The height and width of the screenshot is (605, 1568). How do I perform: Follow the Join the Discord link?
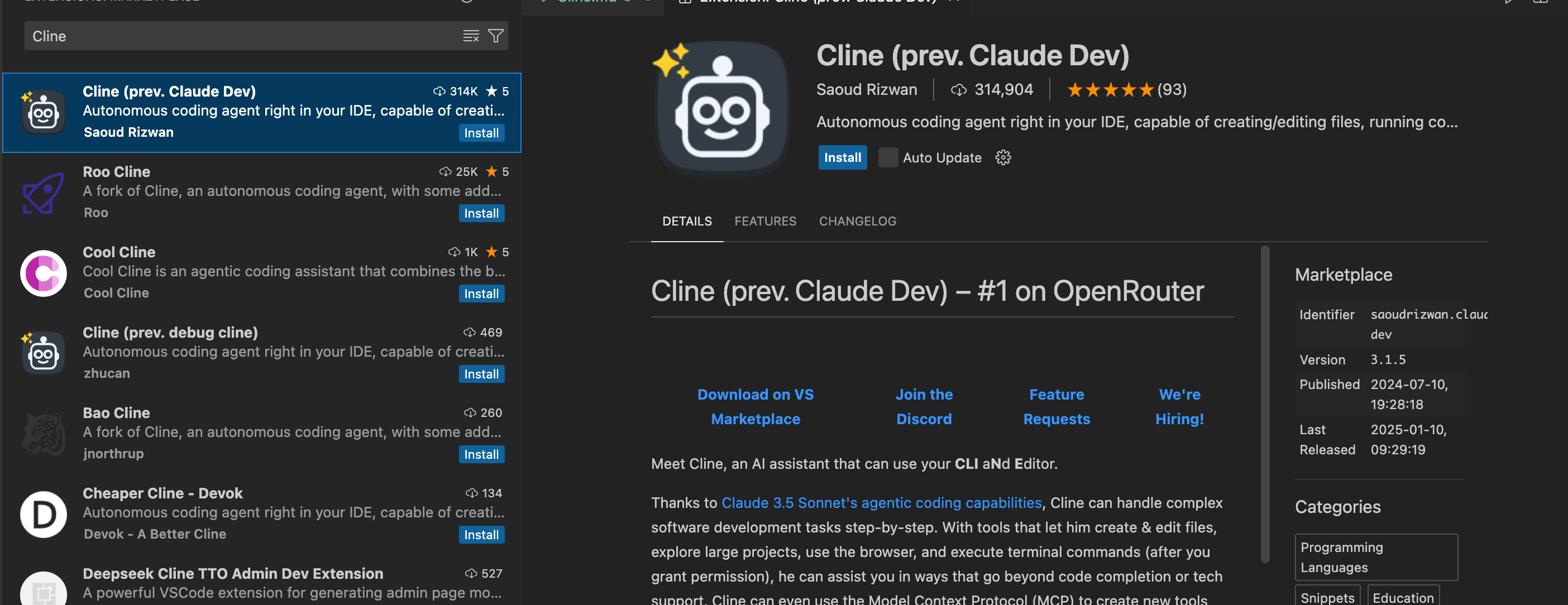[924, 406]
